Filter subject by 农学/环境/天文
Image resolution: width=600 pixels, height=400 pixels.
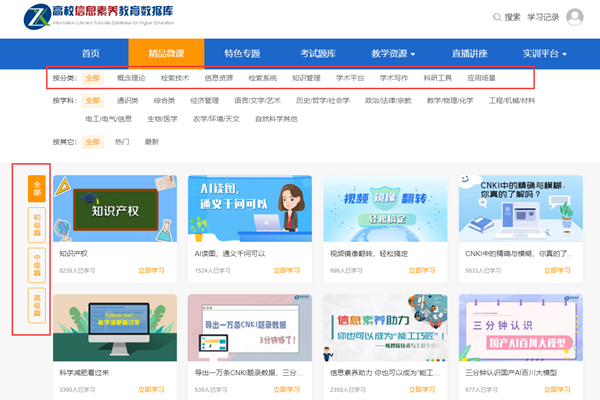[x=216, y=119]
